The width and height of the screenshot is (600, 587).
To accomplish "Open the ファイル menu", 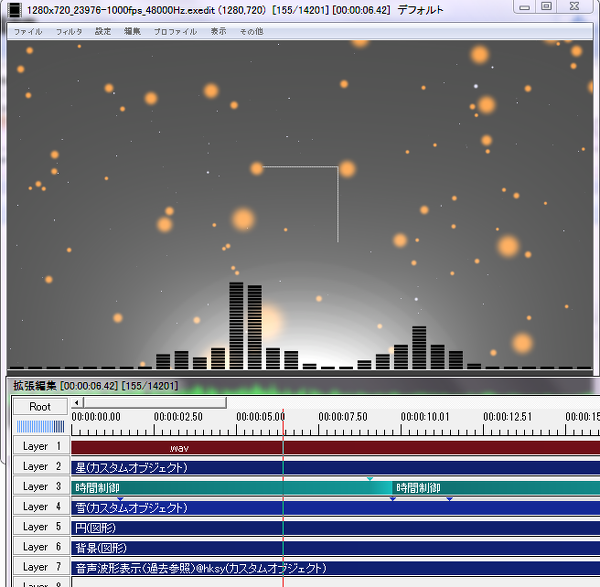I will pyautogui.click(x=28, y=32).
